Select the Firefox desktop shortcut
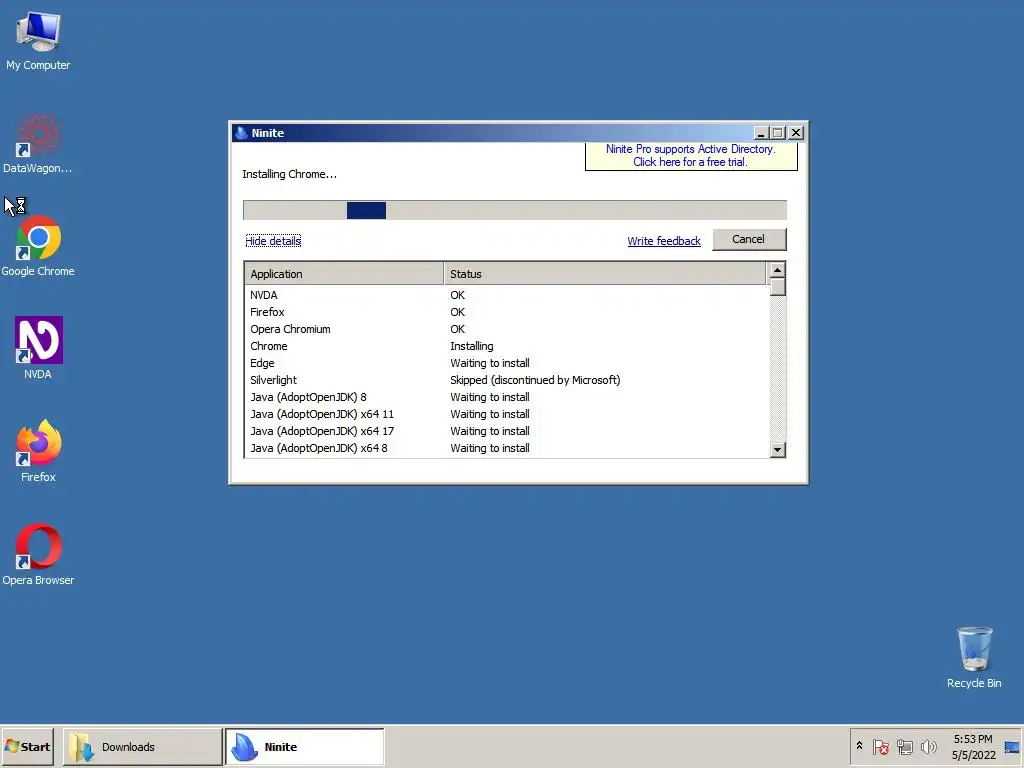 pos(38,451)
